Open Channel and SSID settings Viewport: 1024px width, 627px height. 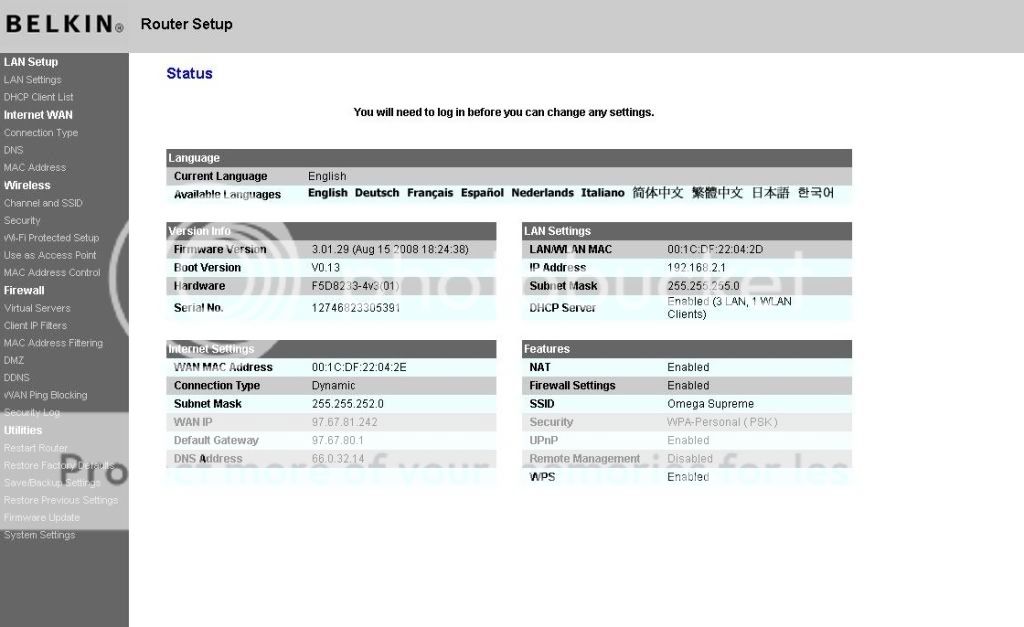pos(43,203)
